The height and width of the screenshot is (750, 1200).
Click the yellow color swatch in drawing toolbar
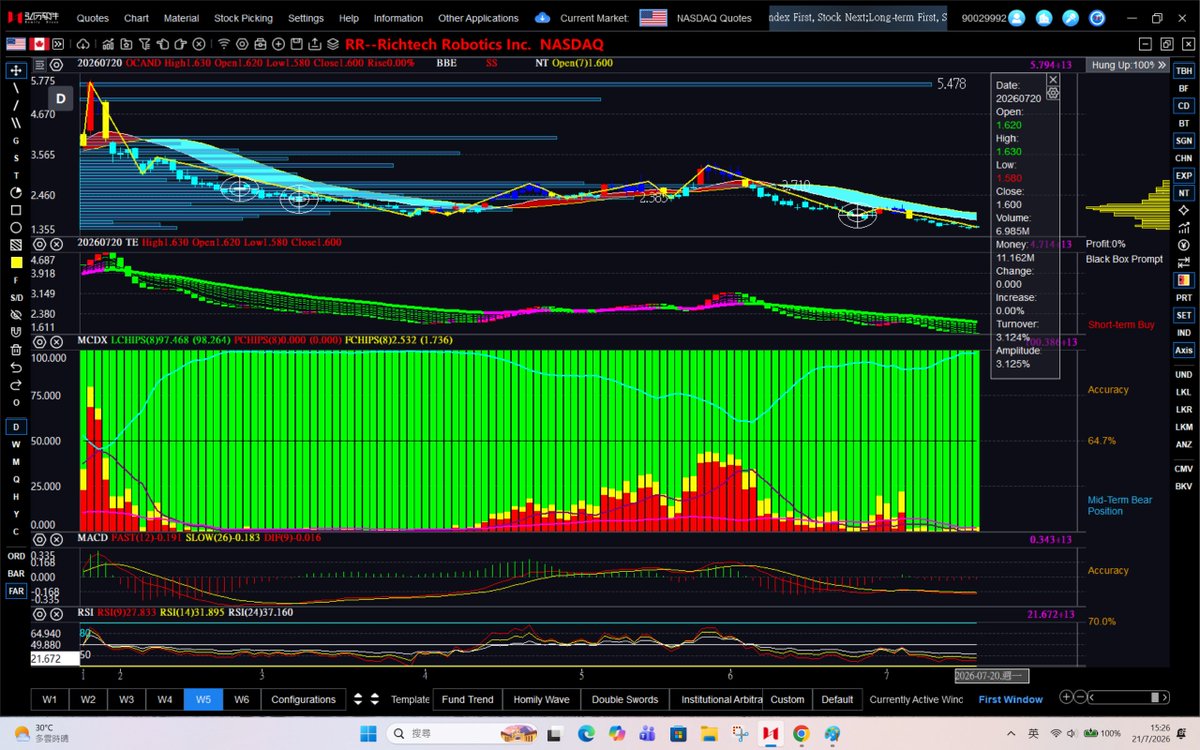[x=16, y=262]
